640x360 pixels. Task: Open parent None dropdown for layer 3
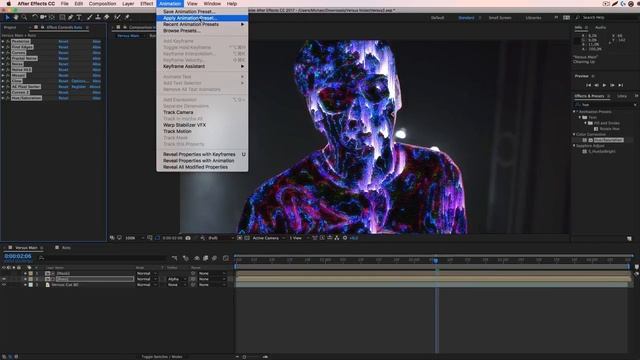[212, 284]
